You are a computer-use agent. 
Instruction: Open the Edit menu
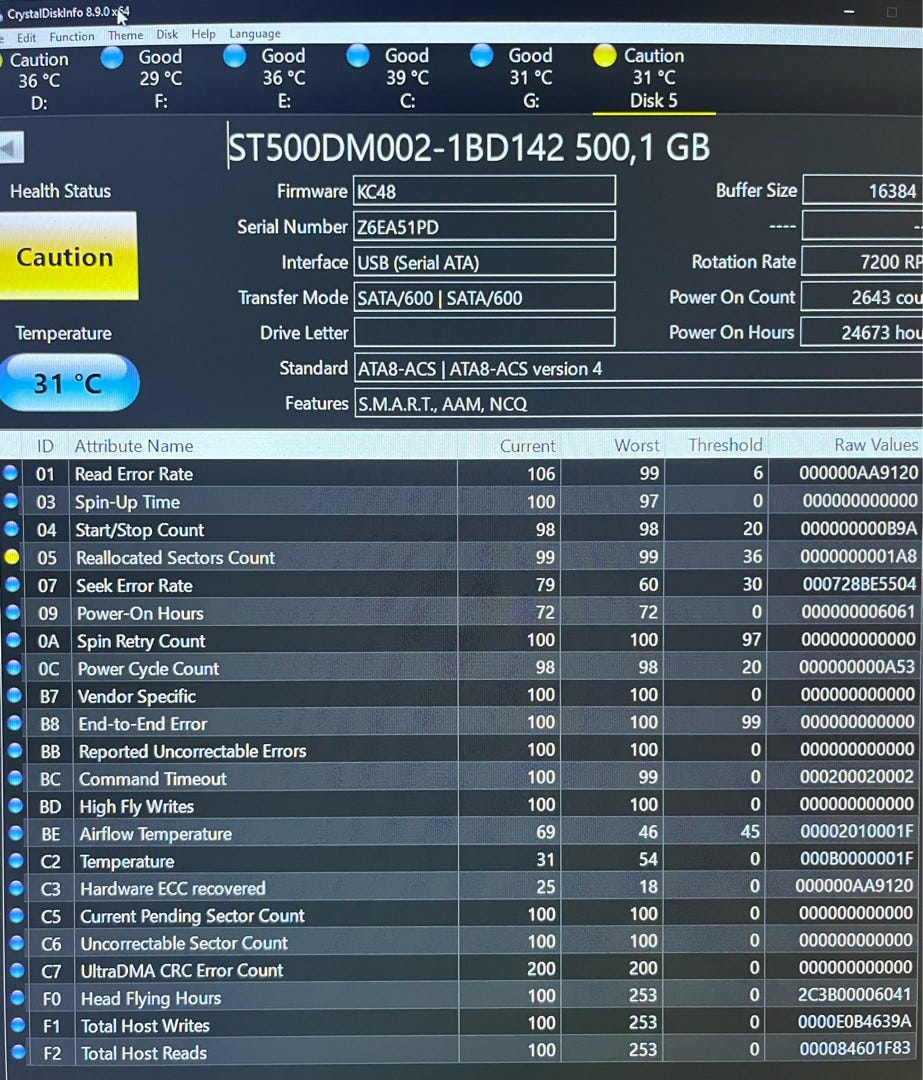click(x=26, y=37)
